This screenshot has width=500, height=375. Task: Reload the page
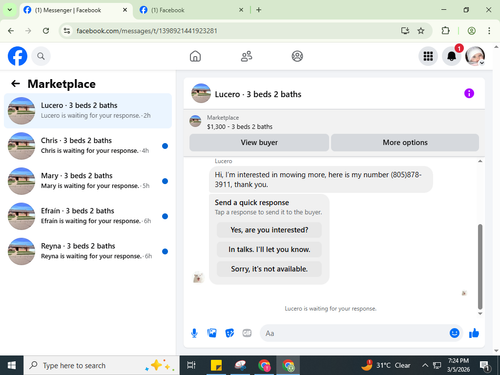point(46,31)
